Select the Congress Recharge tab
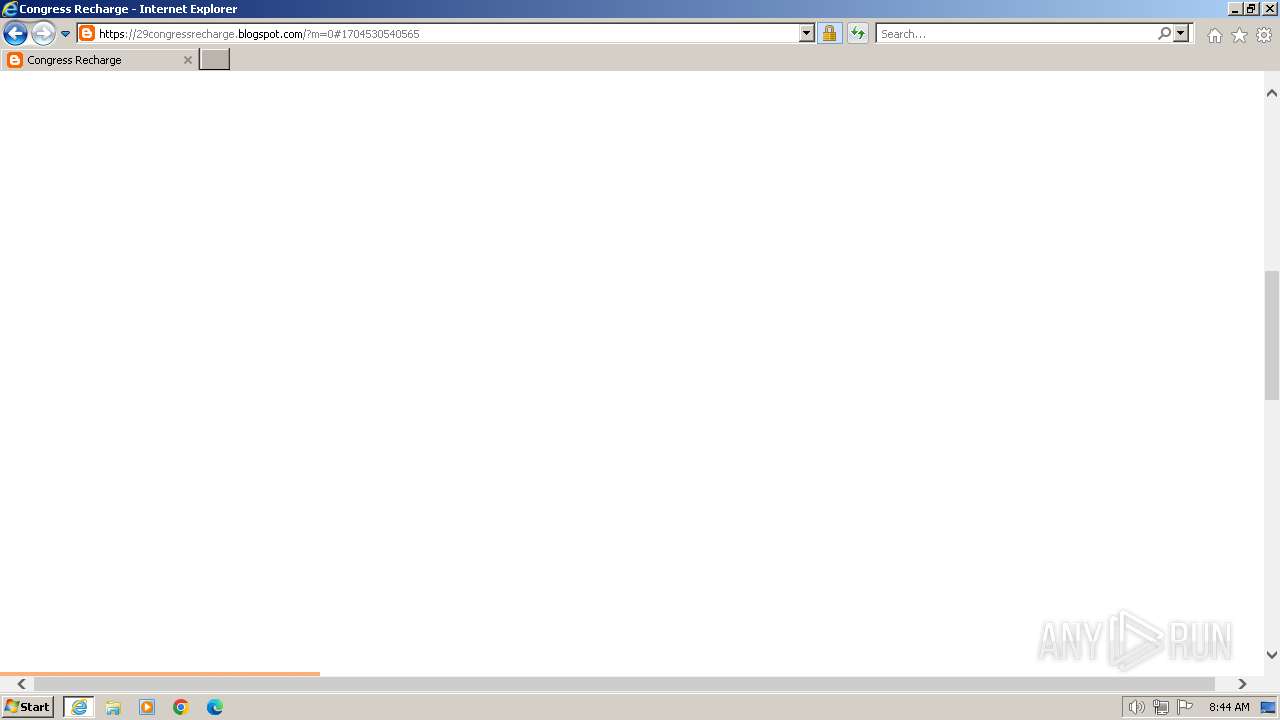This screenshot has height=720, width=1280. point(99,60)
